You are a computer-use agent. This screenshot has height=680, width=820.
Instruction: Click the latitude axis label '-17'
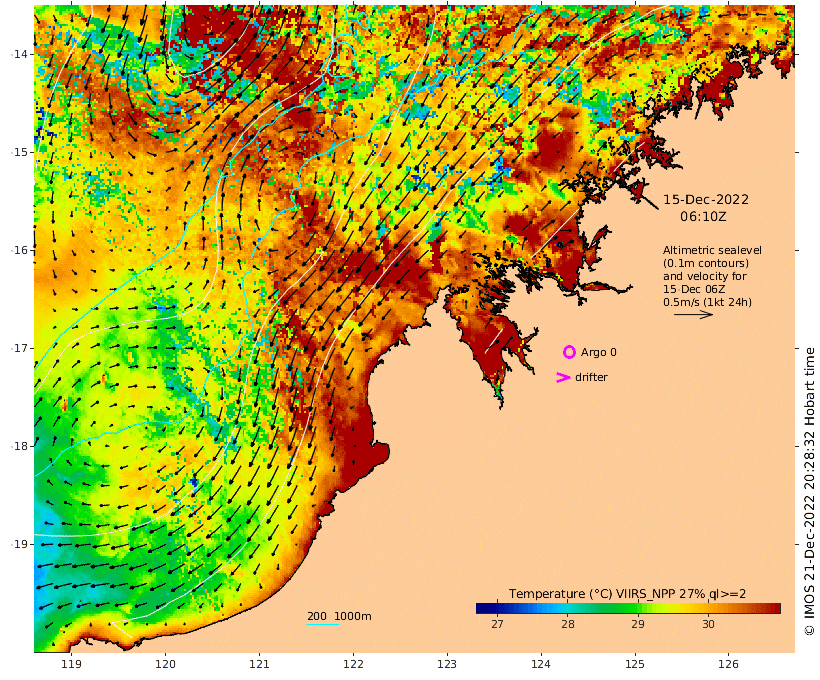[x=19, y=348]
